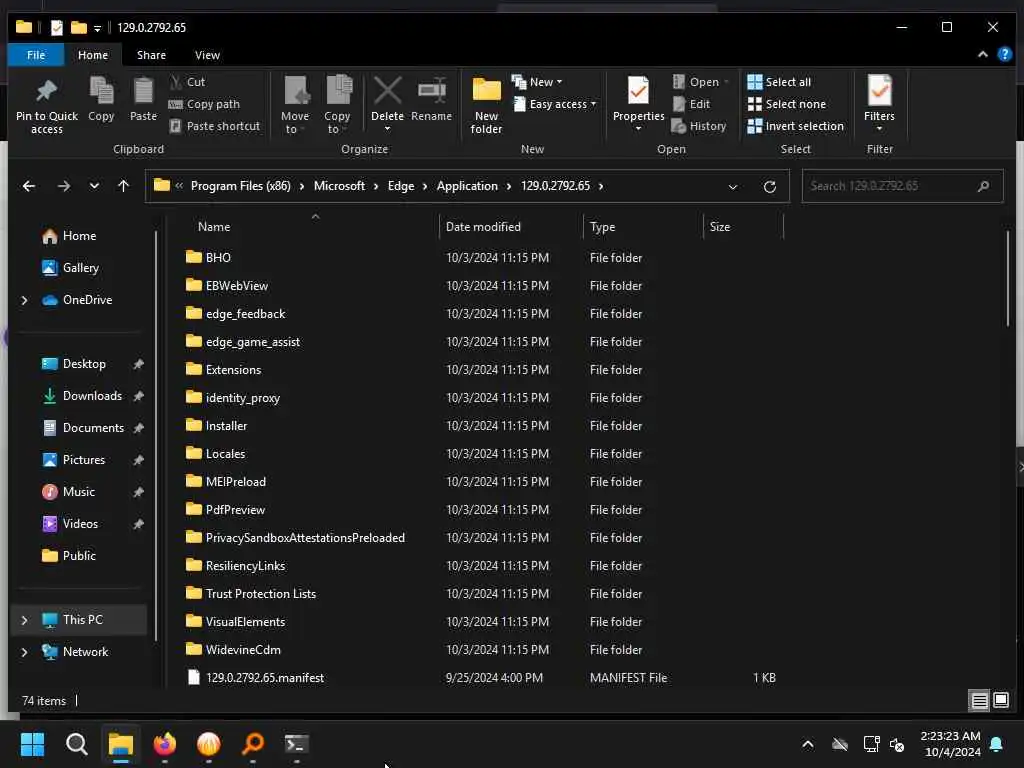Create a New folder from the ribbon
The image size is (1024, 768).
tap(486, 105)
